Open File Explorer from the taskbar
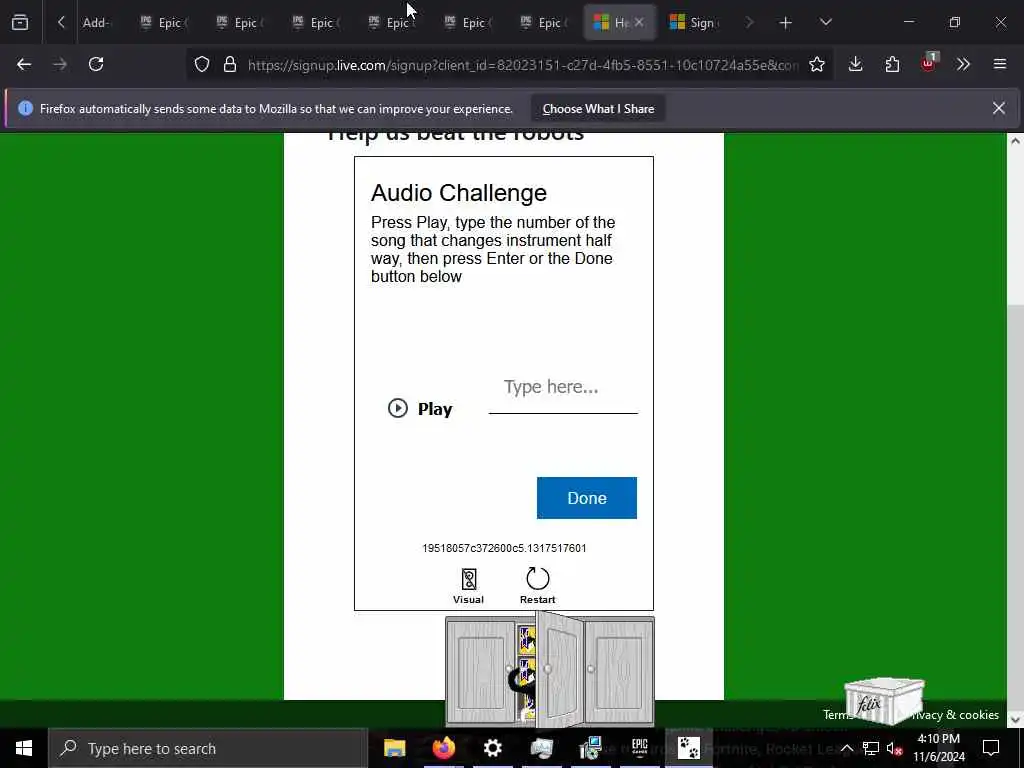Image resolution: width=1024 pixels, height=768 pixels. point(394,748)
